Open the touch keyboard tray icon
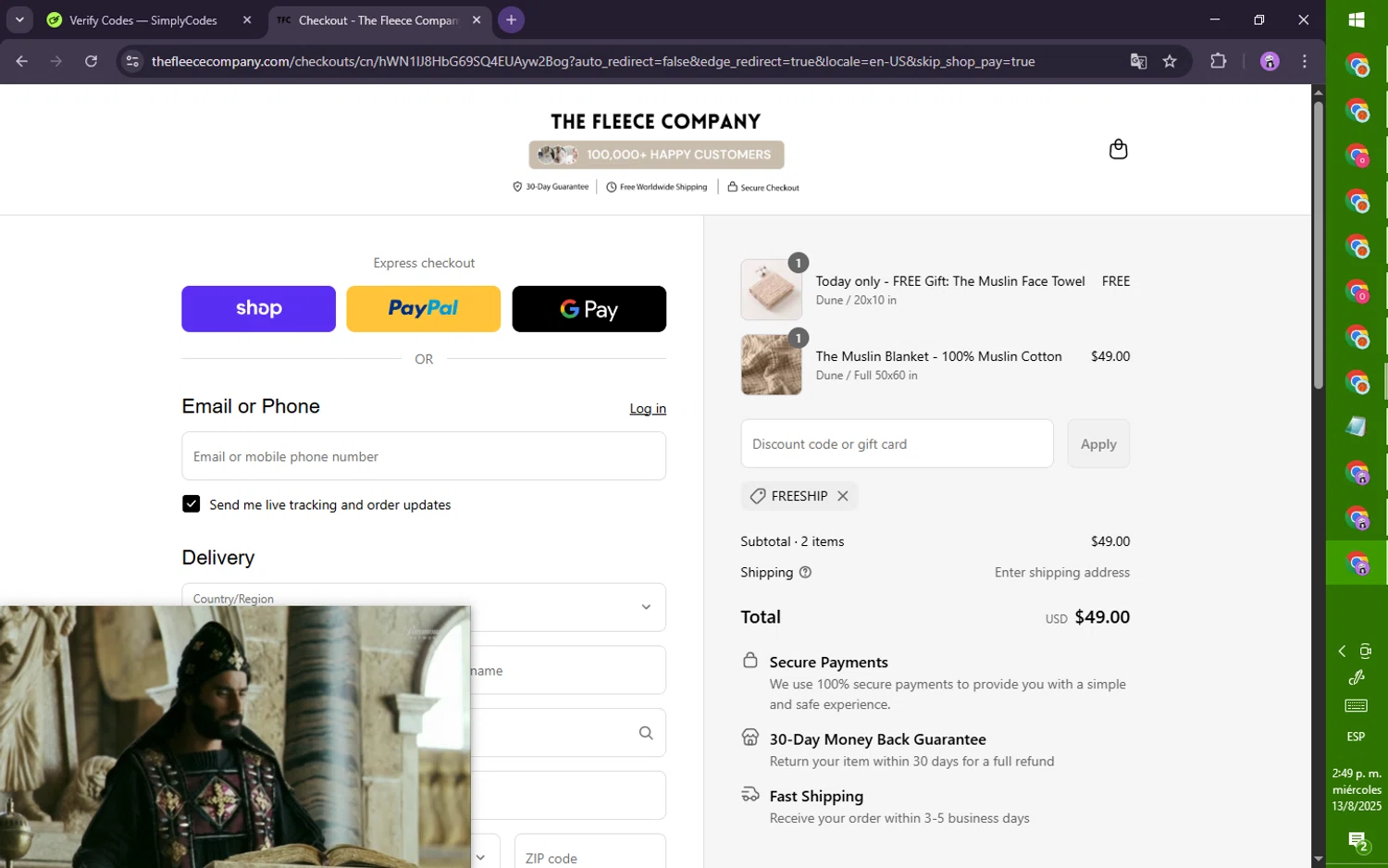The image size is (1388, 868). click(1357, 706)
